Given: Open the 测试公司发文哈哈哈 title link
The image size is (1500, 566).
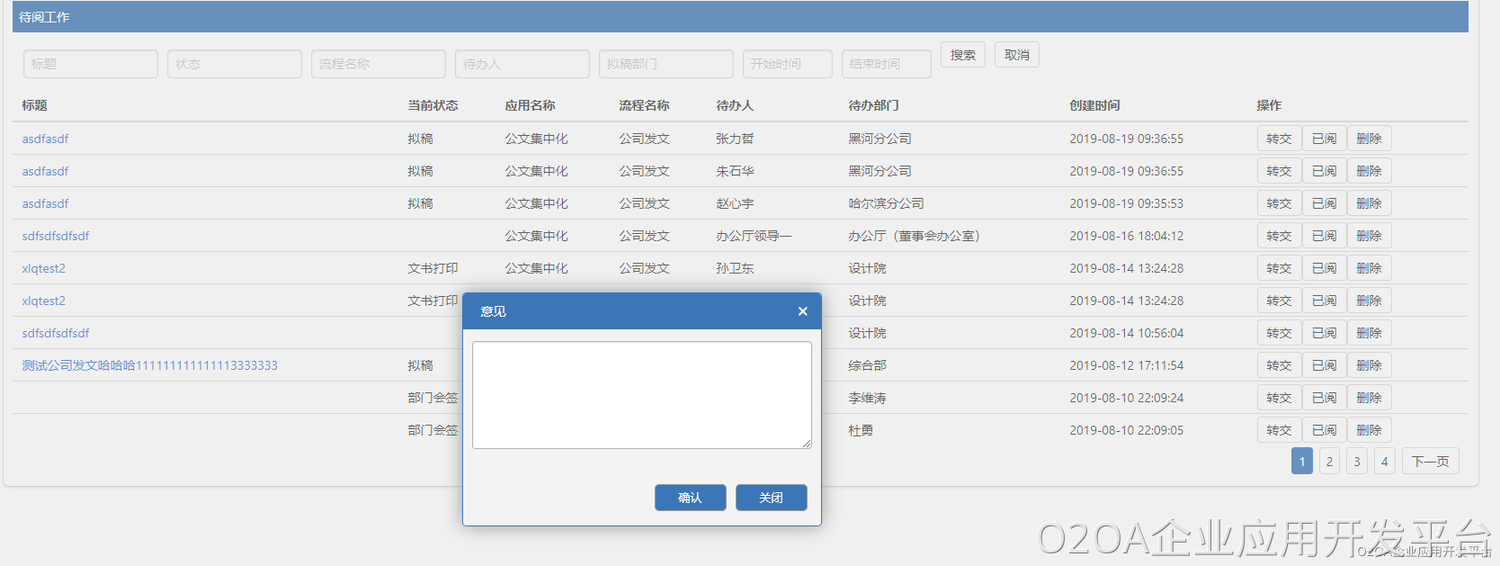Looking at the screenshot, I should [150, 366].
